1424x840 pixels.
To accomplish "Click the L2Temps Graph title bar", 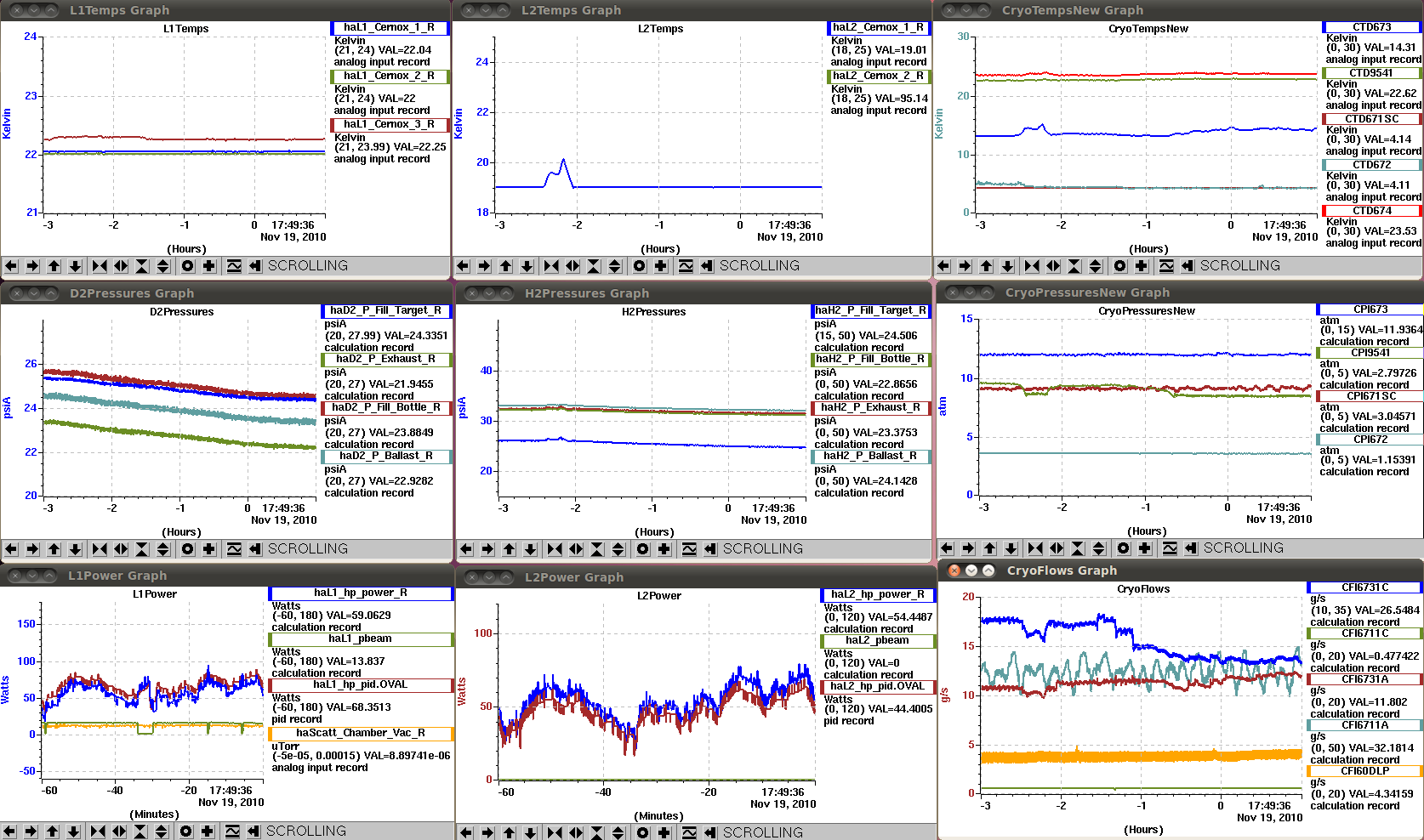I will tap(692, 10).
